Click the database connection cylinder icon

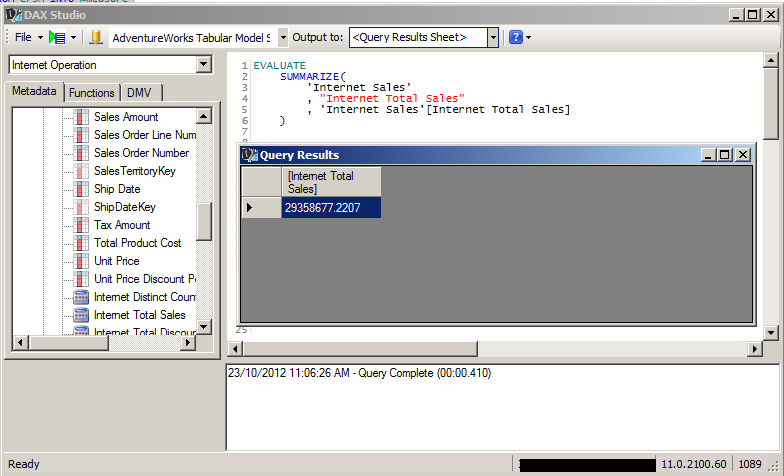pos(96,38)
